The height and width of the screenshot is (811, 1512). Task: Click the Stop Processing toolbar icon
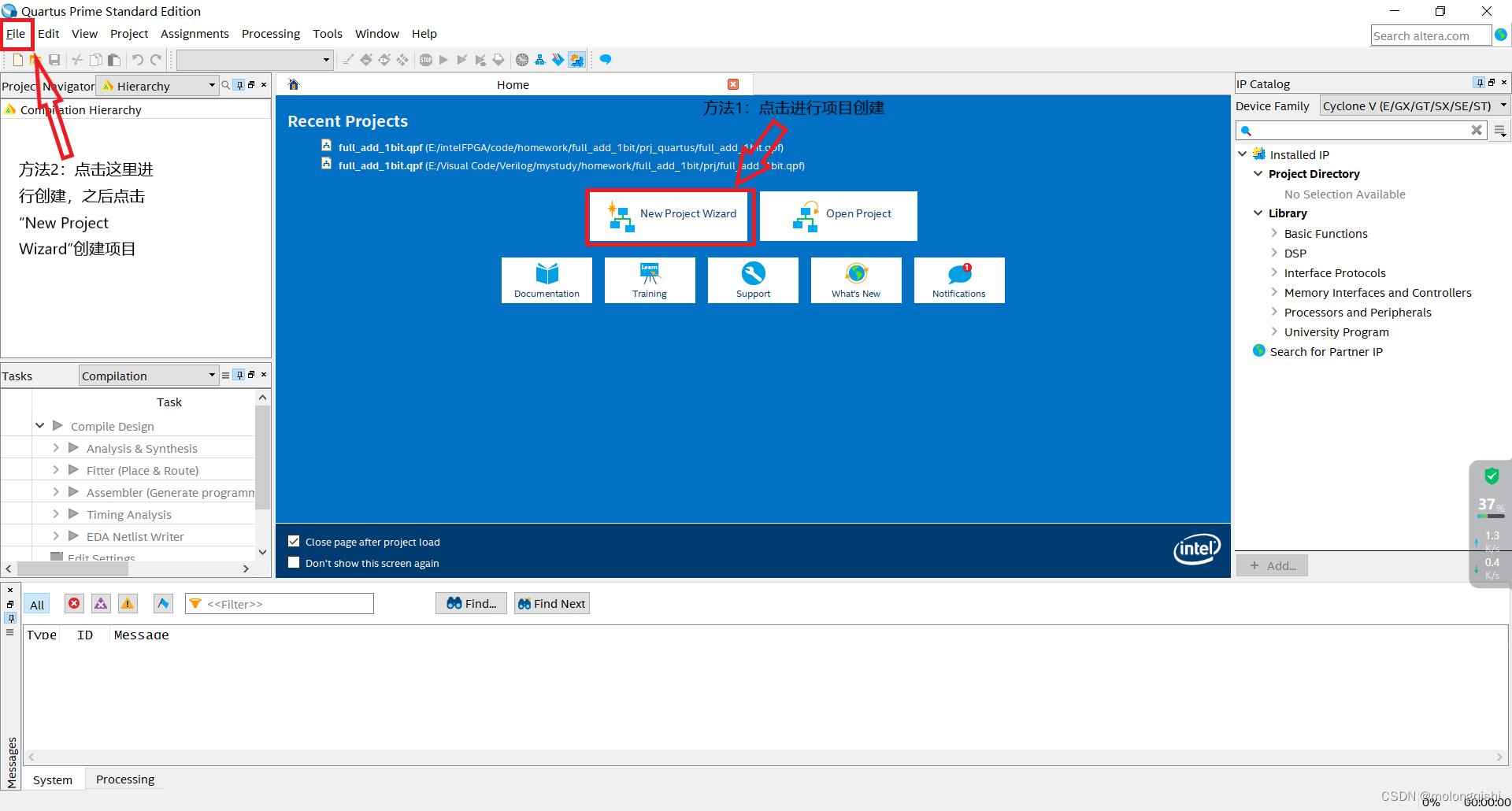tap(426, 60)
